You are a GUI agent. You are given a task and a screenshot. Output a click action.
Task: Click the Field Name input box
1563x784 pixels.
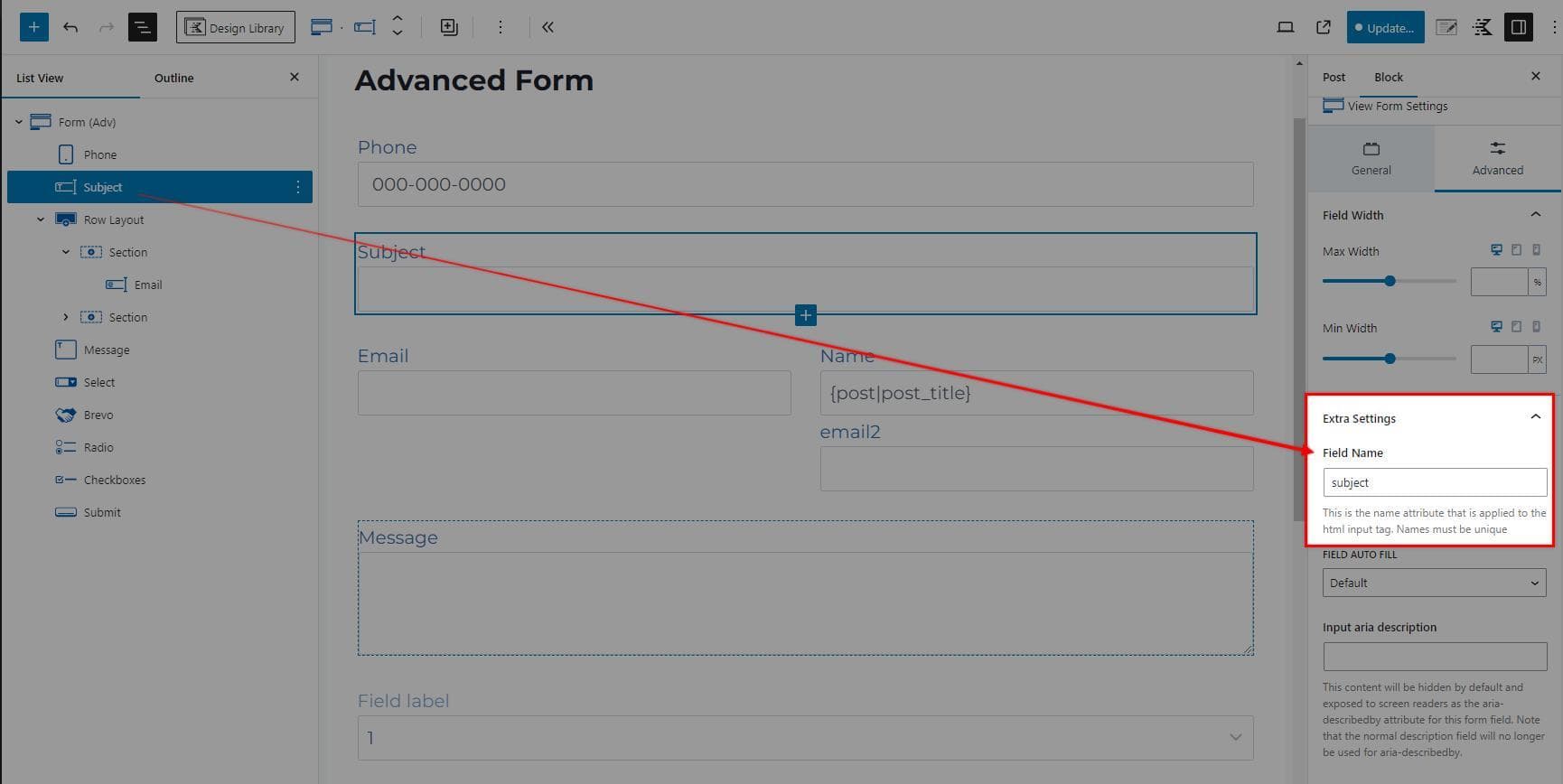(1435, 482)
